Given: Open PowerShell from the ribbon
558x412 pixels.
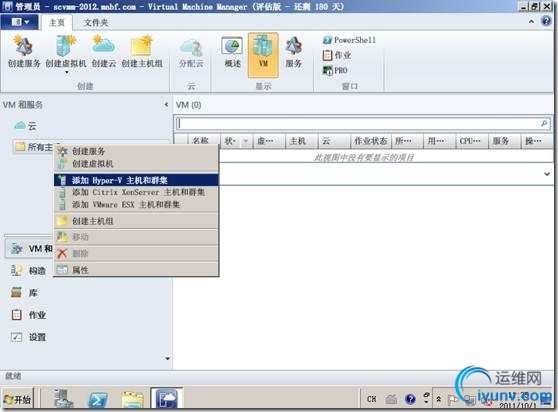Looking at the screenshot, I should click(x=349, y=40).
